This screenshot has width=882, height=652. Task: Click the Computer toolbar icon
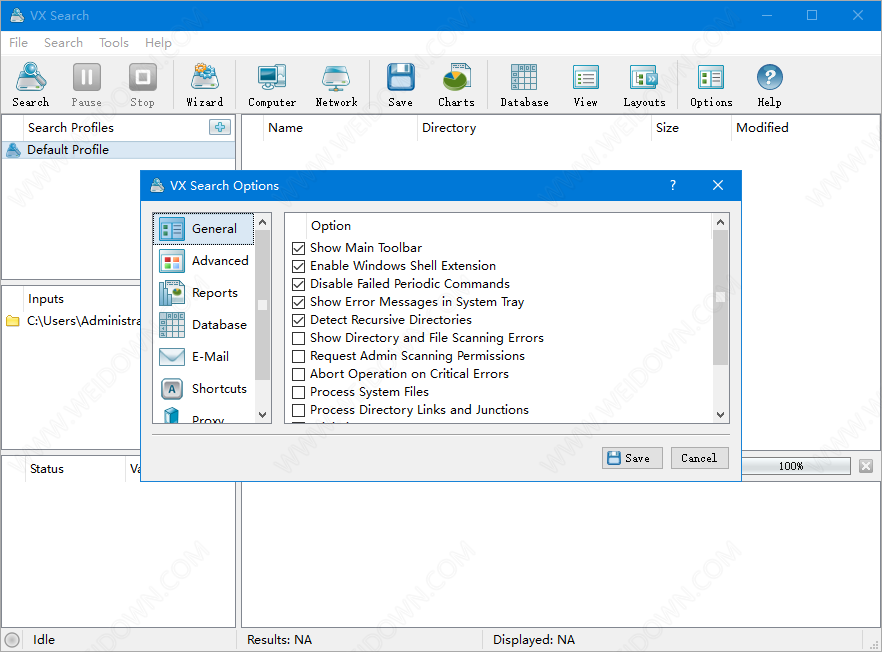point(272,85)
